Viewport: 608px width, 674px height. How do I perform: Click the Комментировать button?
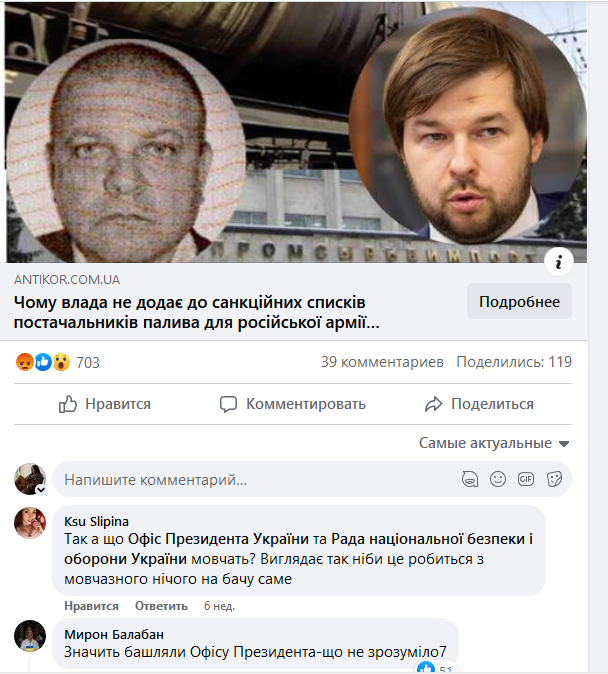point(293,404)
